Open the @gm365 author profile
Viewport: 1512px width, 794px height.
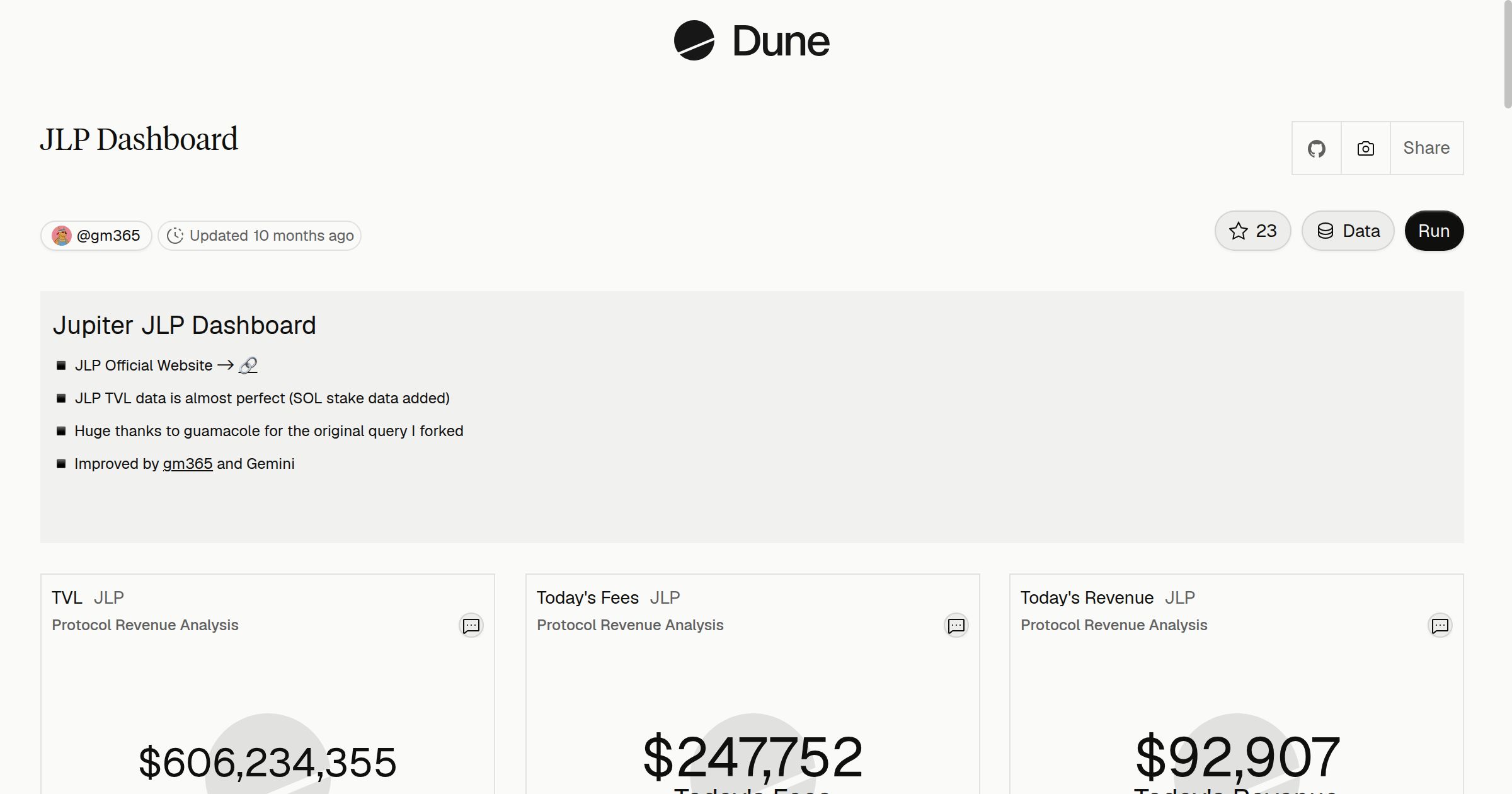pyautogui.click(x=96, y=236)
